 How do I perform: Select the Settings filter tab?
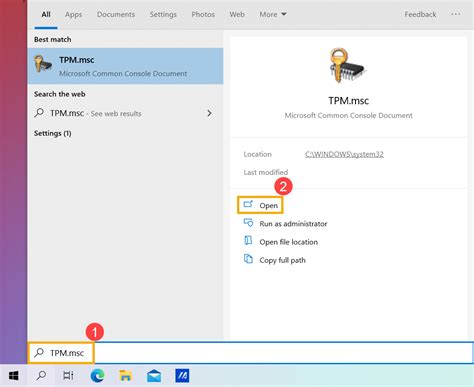(x=163, y=14)
